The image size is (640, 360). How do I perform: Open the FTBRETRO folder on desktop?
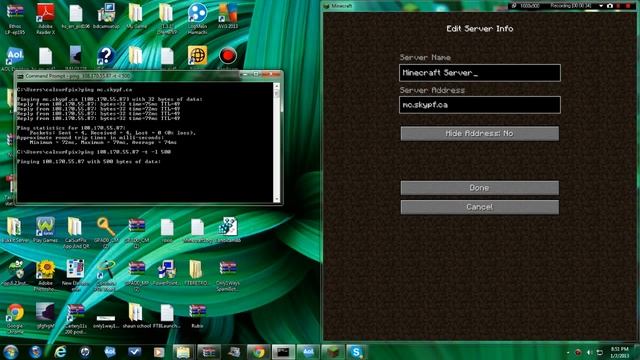click(196, 273)
